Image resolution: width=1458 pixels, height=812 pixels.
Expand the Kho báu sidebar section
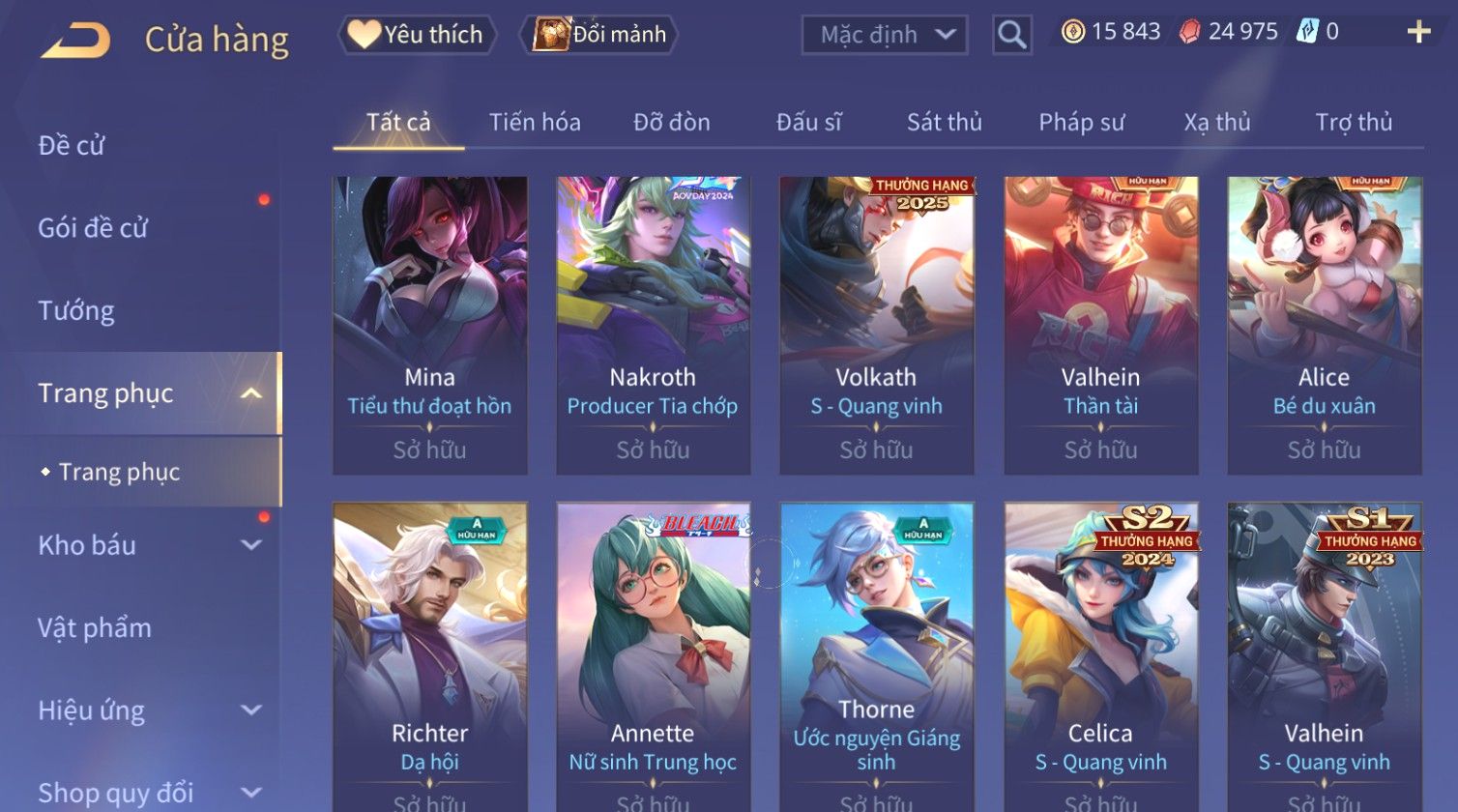point(251,545)
